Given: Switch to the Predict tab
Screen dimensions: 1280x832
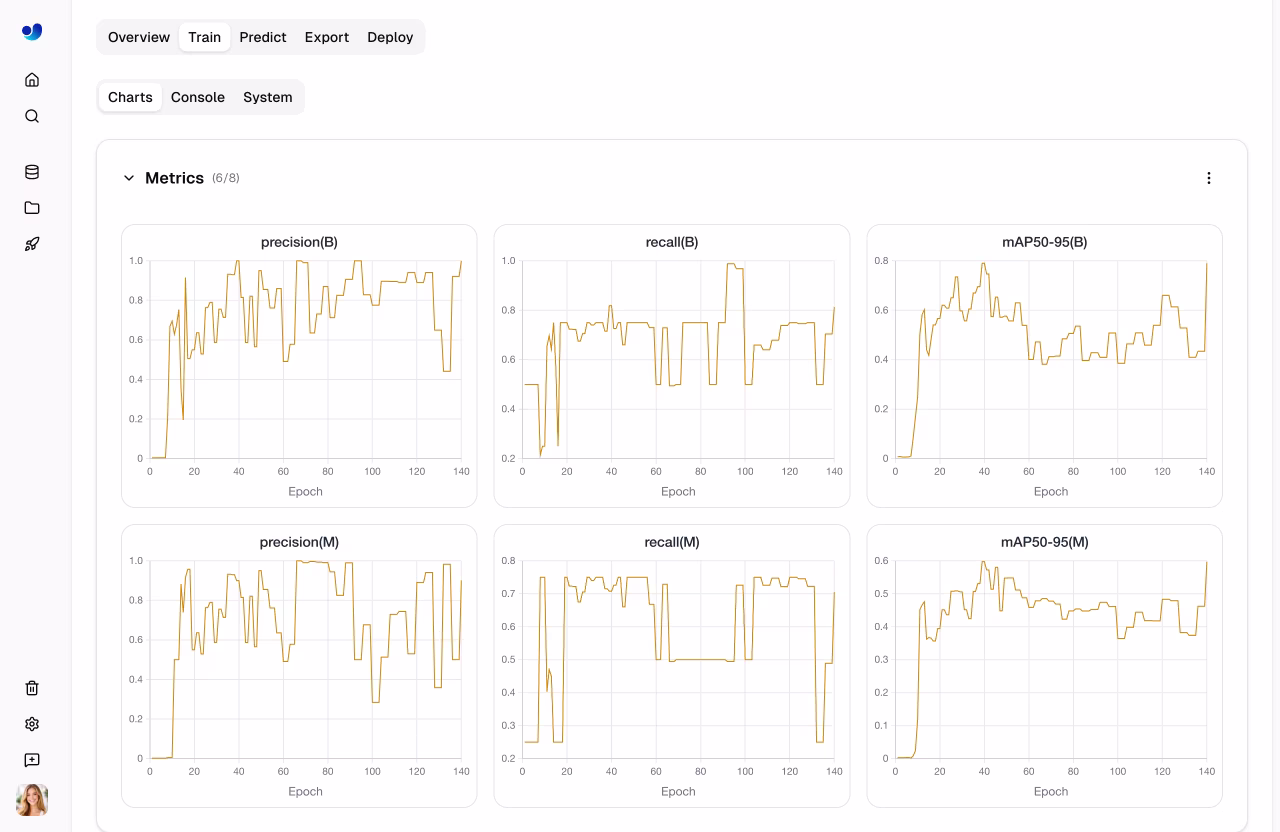Looking at the screenshot, I should (263, 37).
